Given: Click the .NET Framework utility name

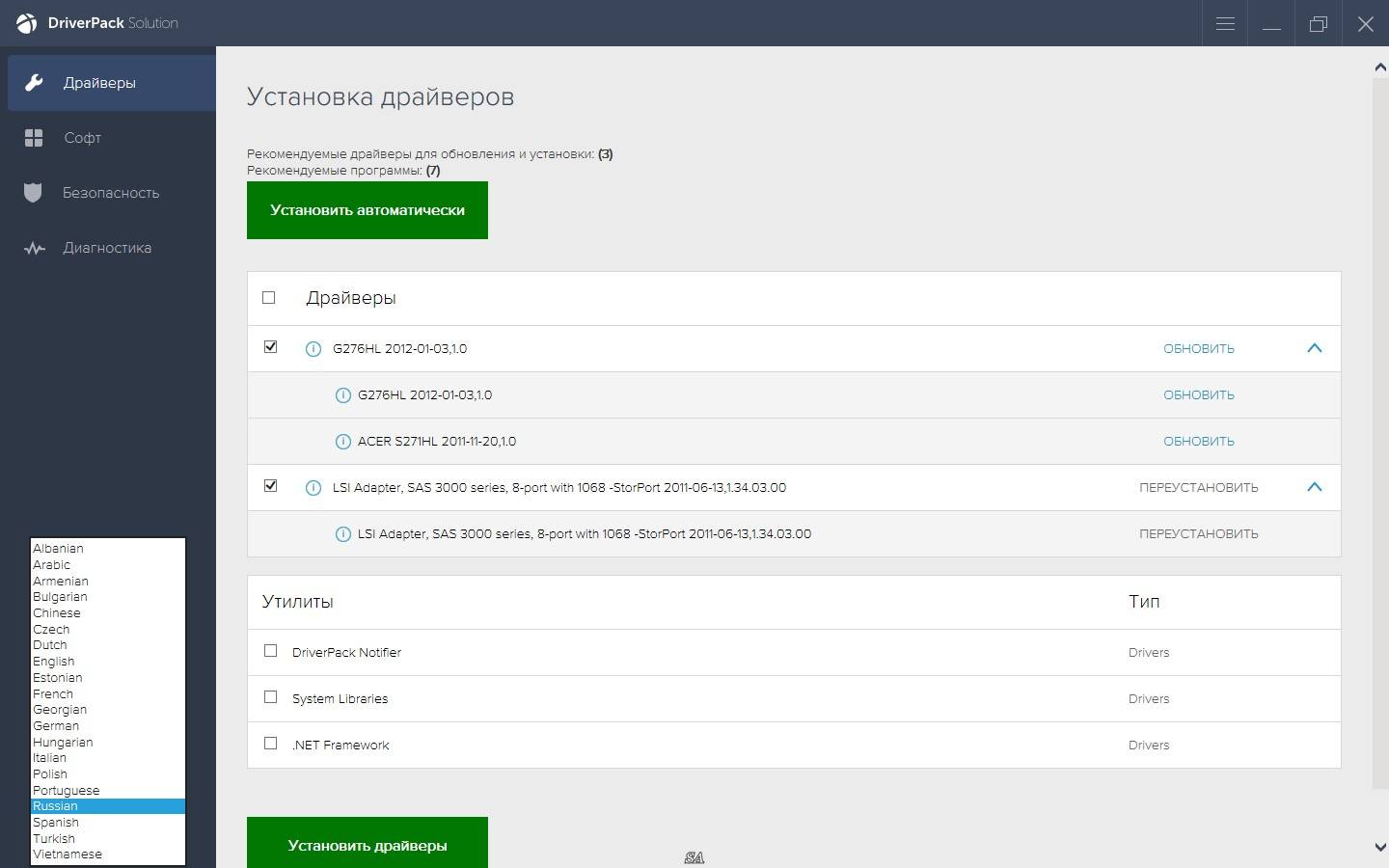Looking at the screenshot, I should tap(340, 746).
